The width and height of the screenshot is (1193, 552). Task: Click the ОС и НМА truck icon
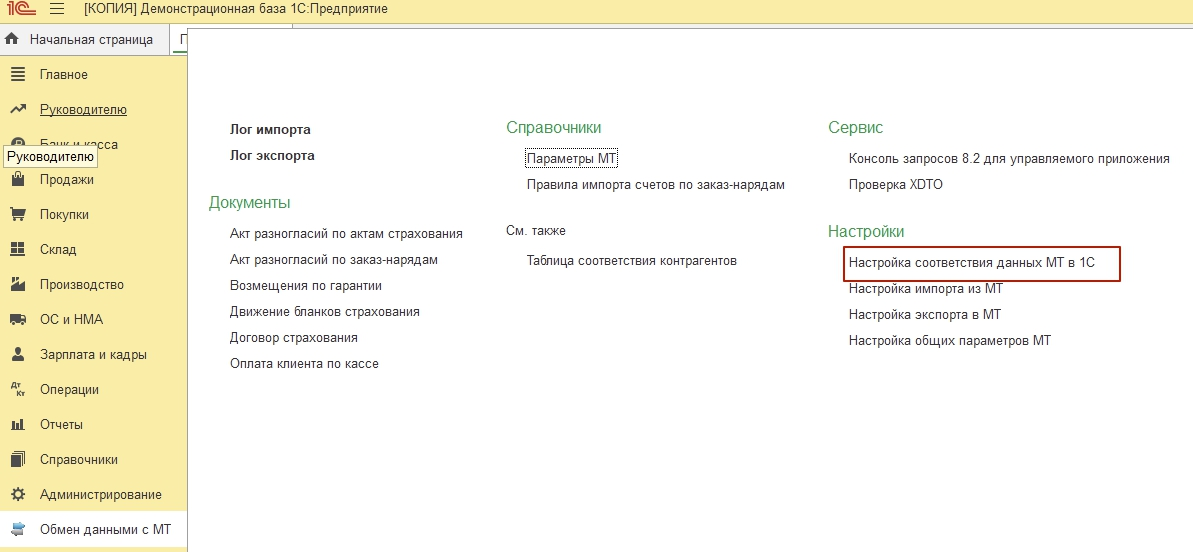[17, 320]
